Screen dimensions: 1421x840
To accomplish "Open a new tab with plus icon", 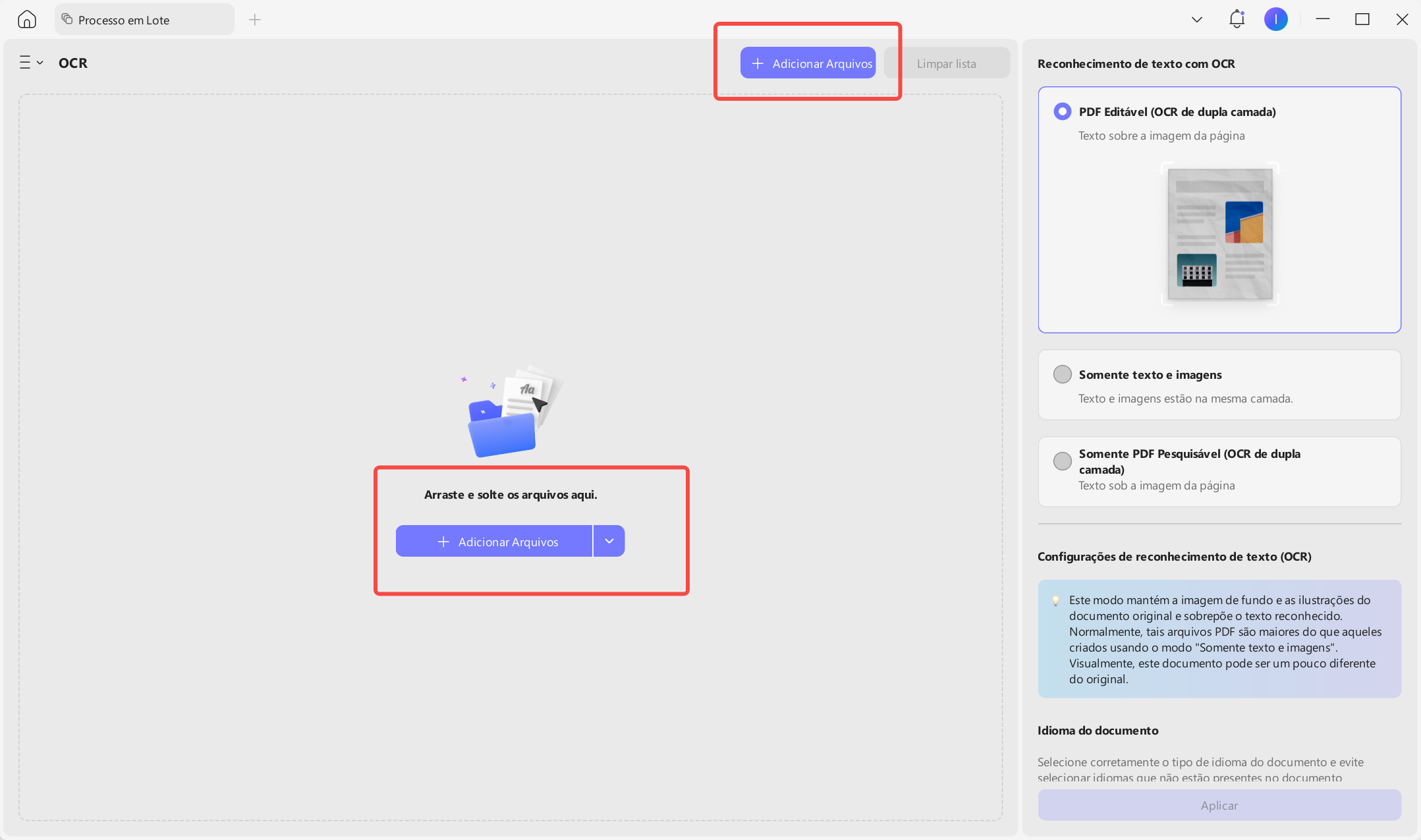I will click(255, 20).
